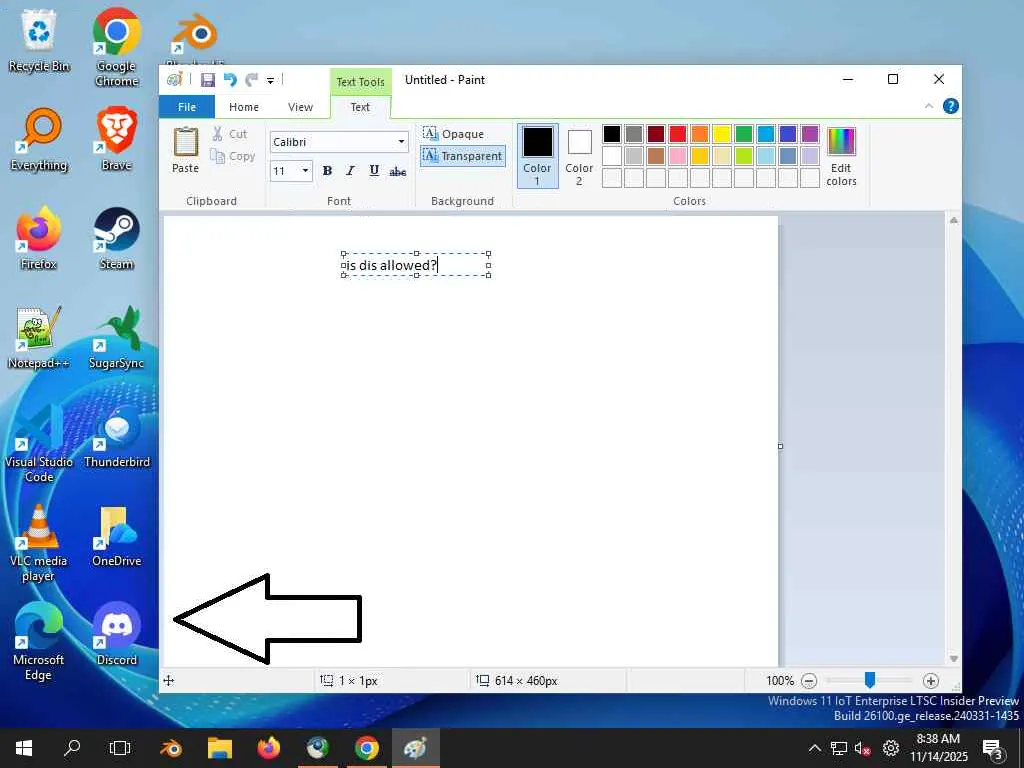1024x768 pixels.
Task: Toggle Bold formatting
Action: 327,171
